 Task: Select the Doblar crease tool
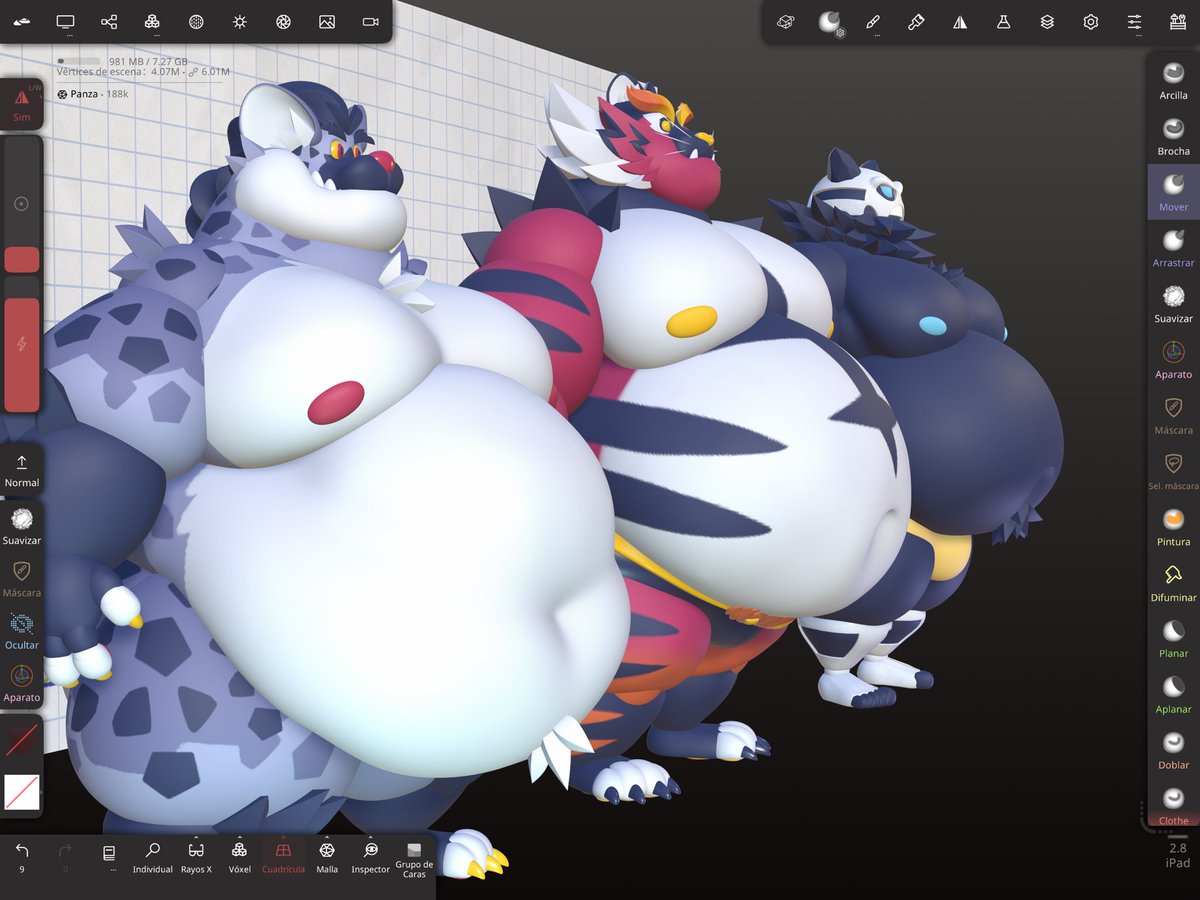point(1173,752)
